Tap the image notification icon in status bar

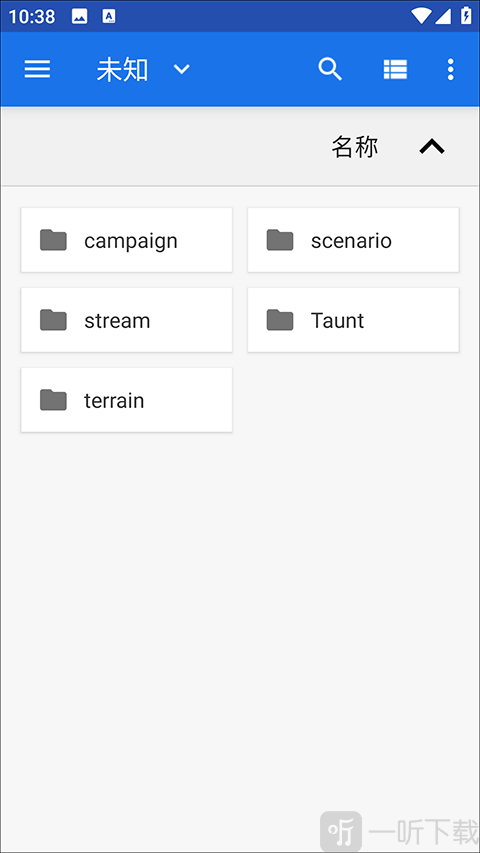[x=79, y=16]
